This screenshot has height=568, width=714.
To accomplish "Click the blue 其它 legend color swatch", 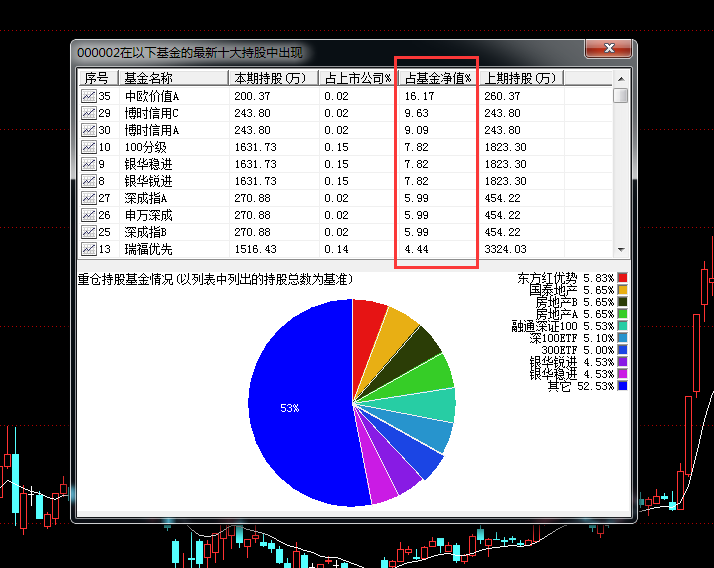I will pos(623,385).
